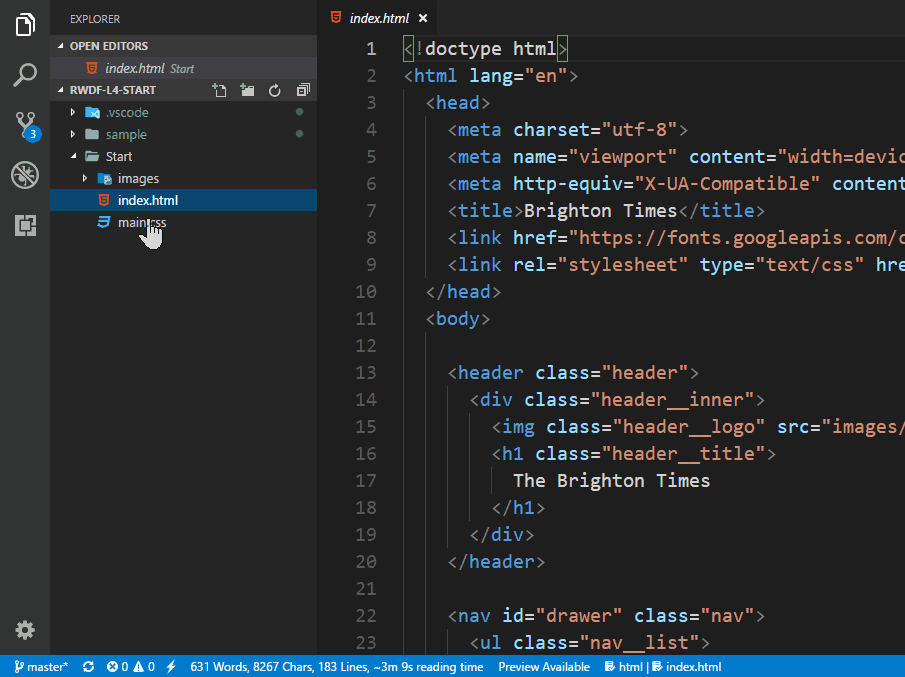The image size is (905, 677).
Task: Click the html language status item
Action: 623,667
